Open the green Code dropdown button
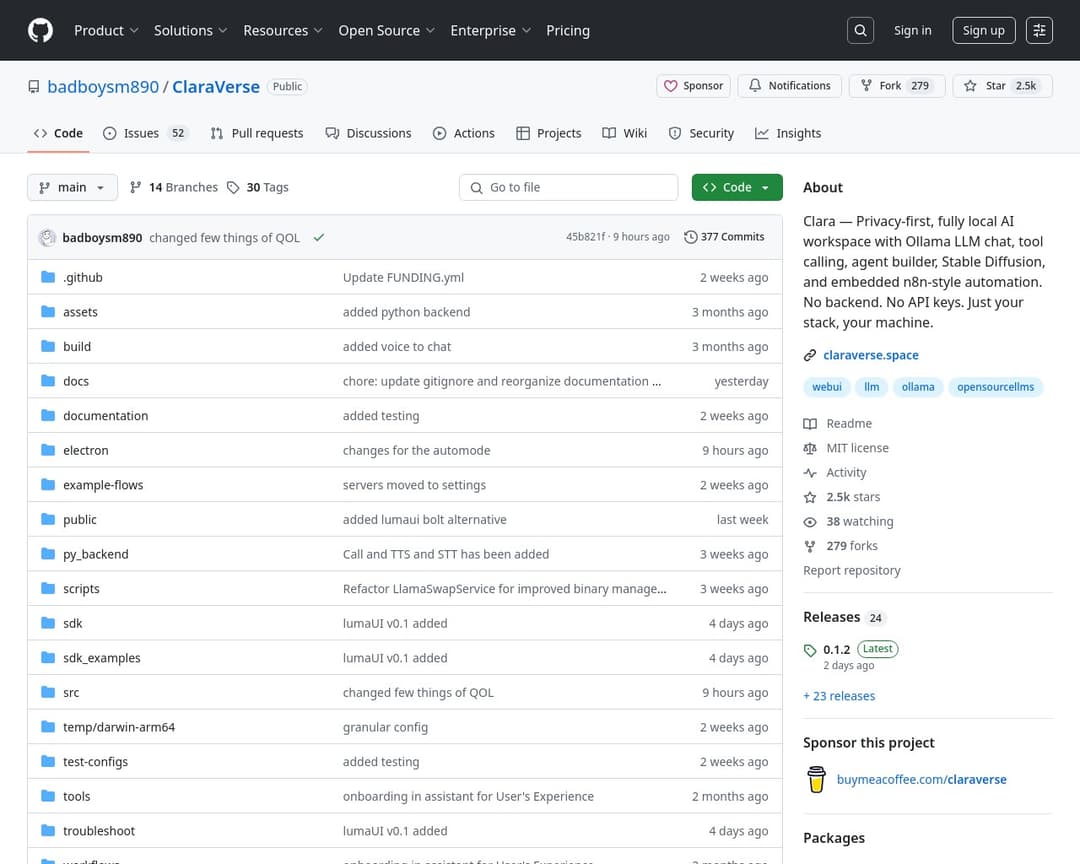1080x864 pixels. pos(737,187)
